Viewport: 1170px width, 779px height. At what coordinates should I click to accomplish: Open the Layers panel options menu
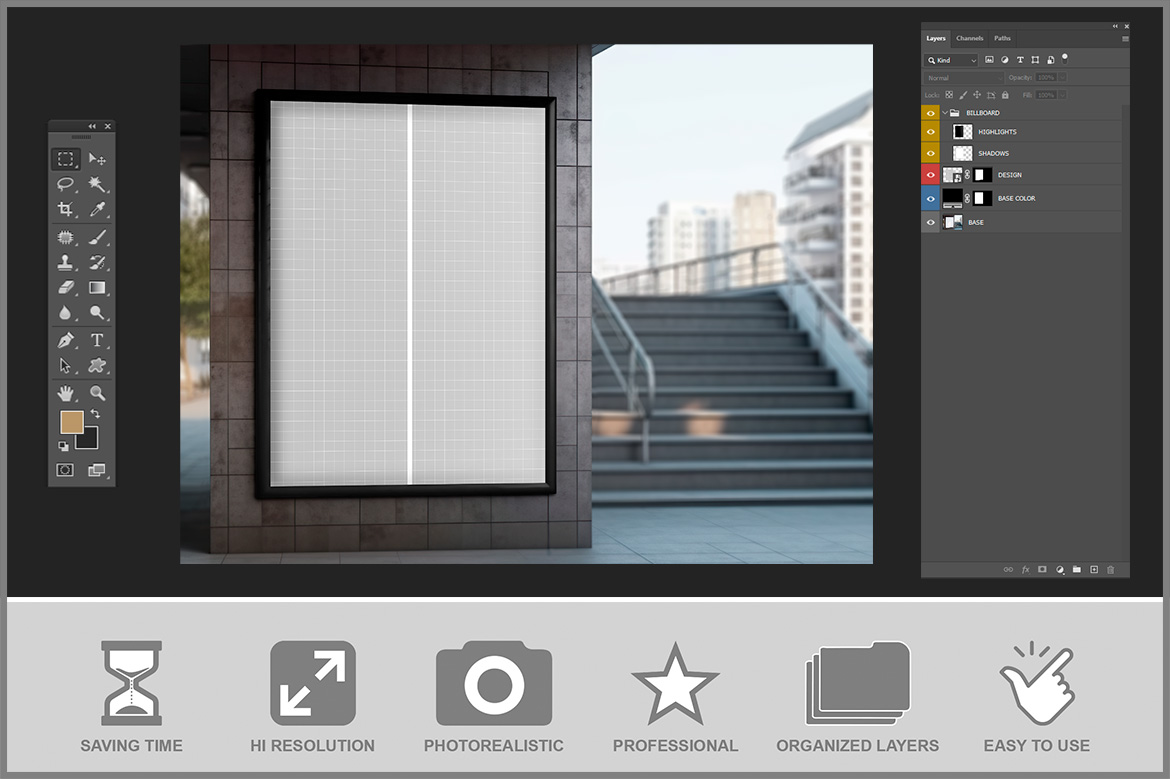coord(1125,39)
